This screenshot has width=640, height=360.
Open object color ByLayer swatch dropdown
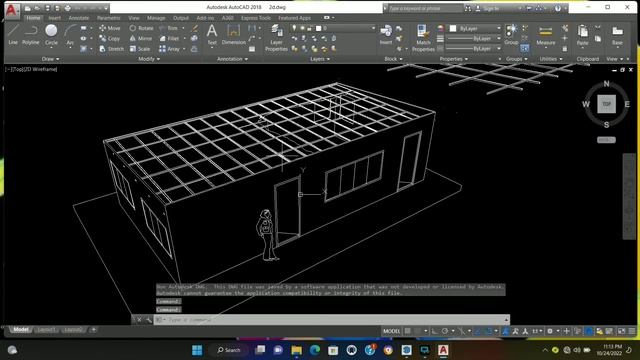coord(476,28)
